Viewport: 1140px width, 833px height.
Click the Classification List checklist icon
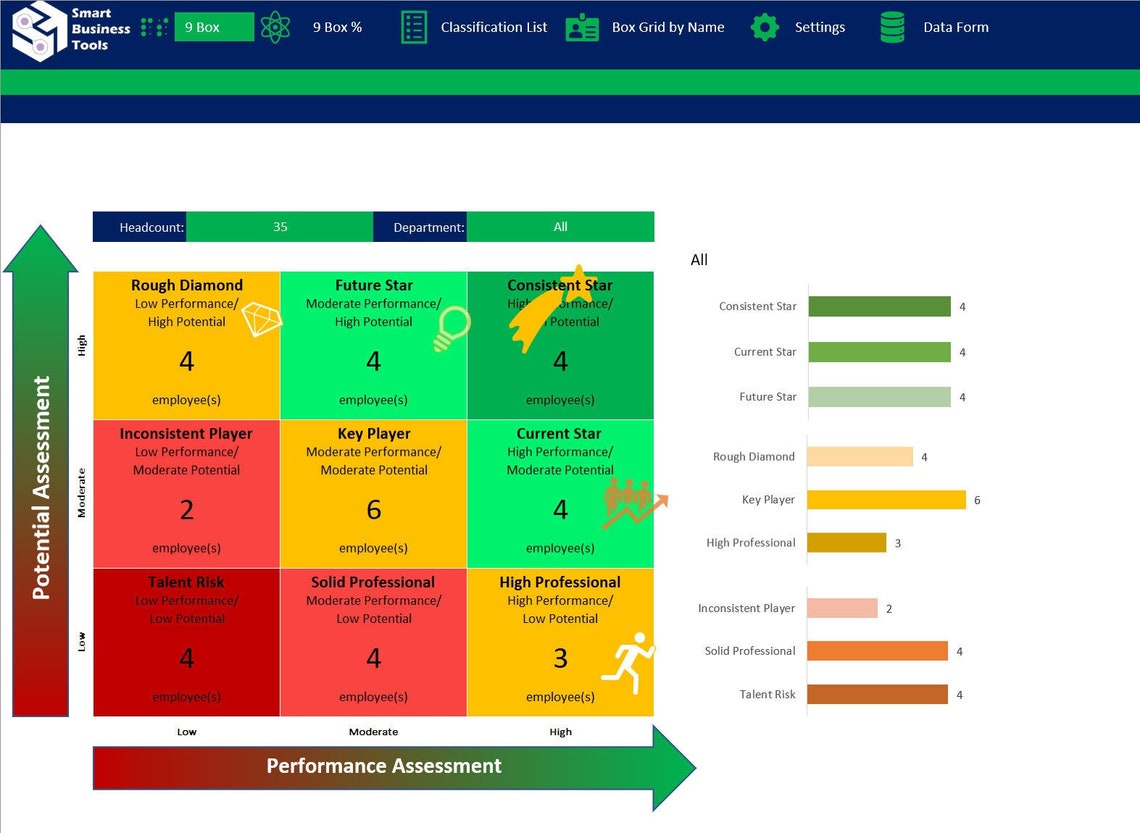click(413, 27)
